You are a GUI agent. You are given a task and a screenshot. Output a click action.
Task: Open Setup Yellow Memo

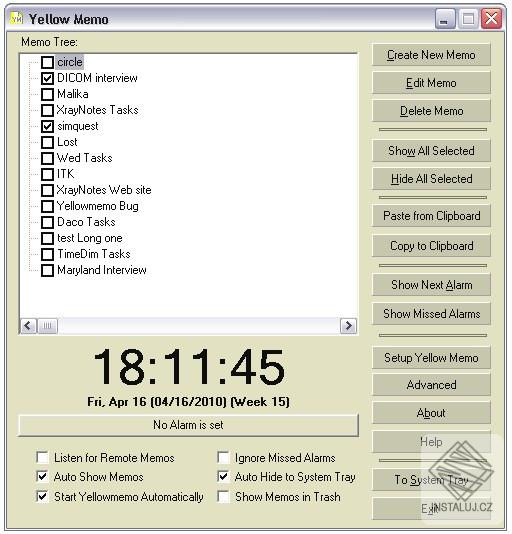point(431,358)
